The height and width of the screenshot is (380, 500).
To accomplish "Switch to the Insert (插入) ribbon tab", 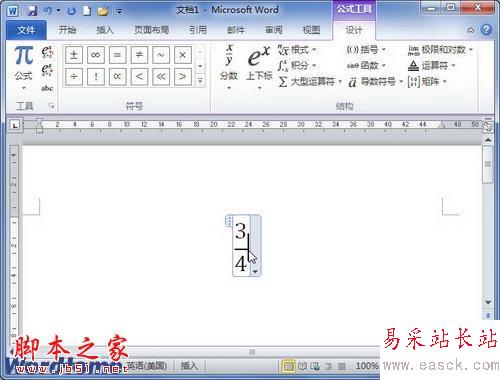I will click(x=105, y=30).
